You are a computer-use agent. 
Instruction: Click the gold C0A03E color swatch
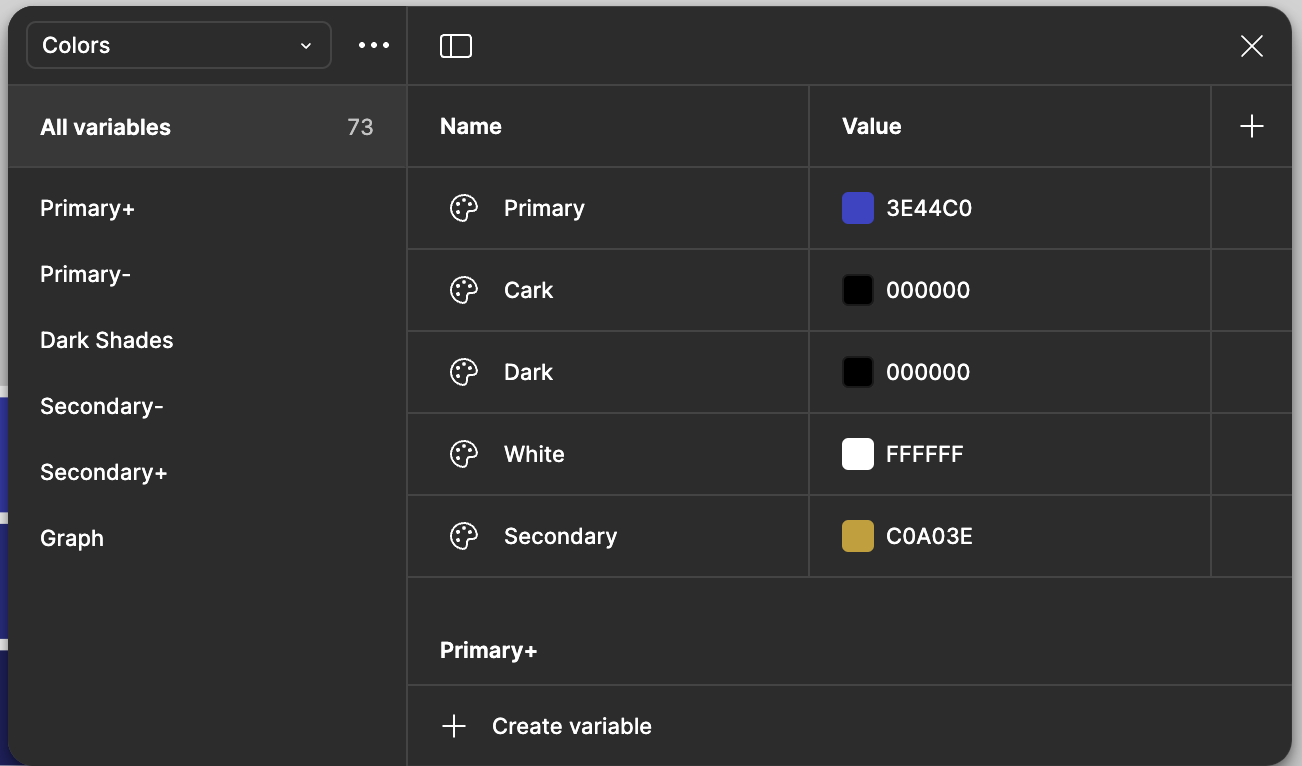[x=858, y=536]
